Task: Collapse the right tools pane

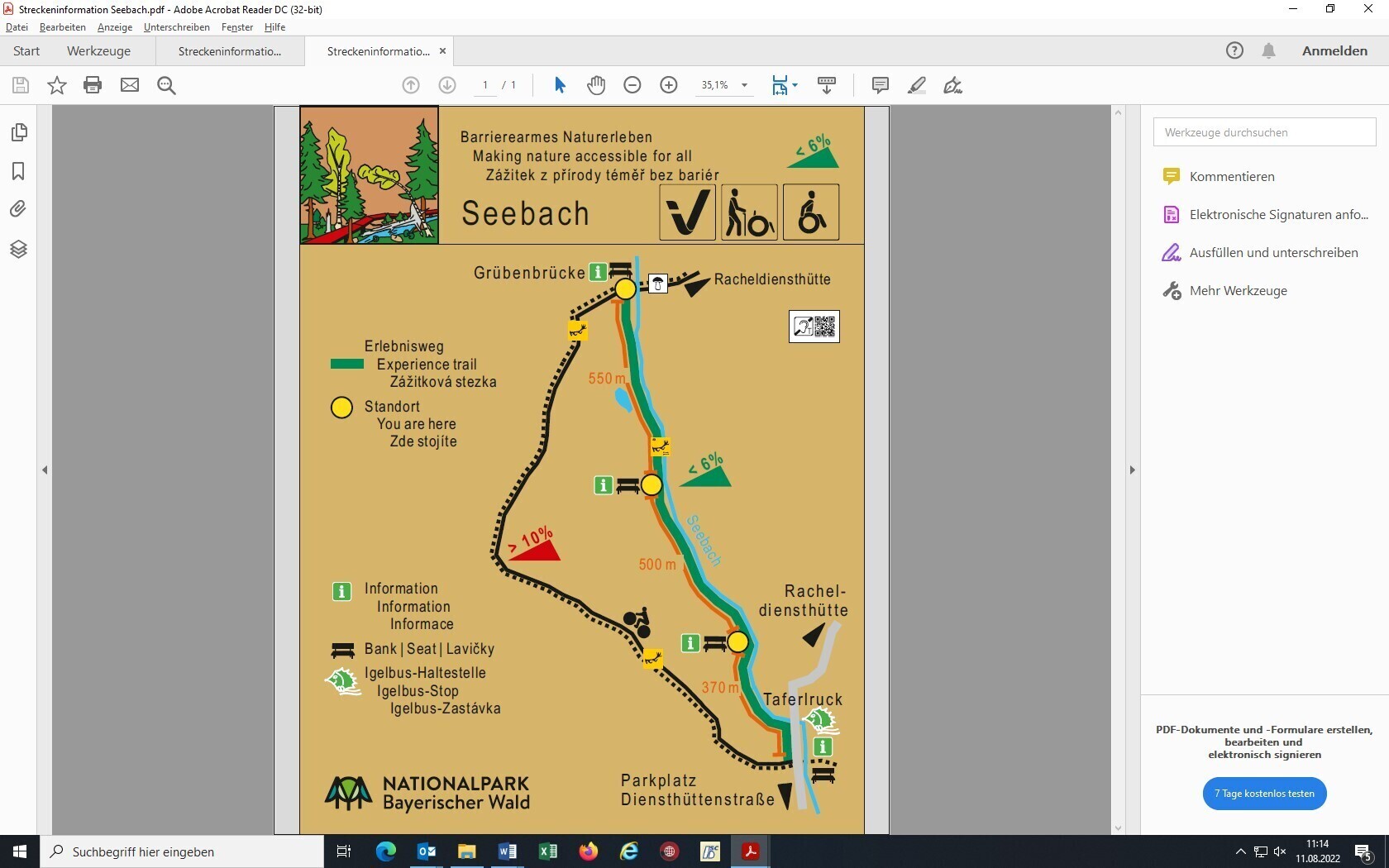Action: [x=1132, y=470]
